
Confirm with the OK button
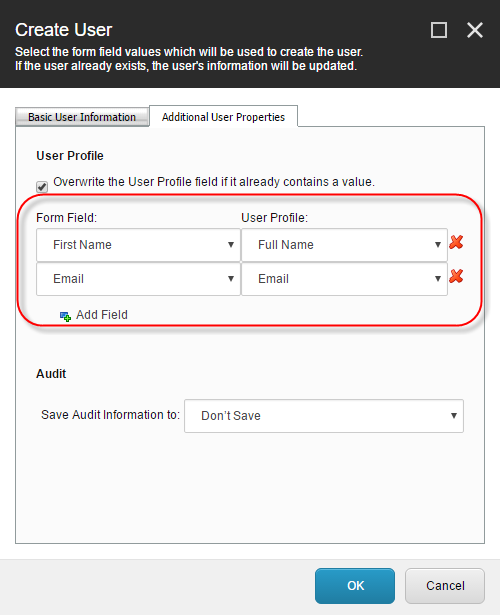[355, 586]
